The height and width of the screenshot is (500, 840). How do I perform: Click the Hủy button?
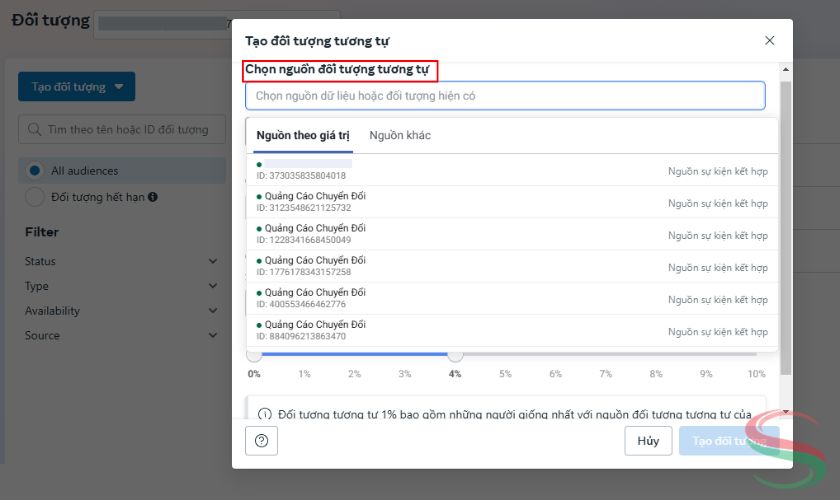pyautogui.click(x=648, y=441)
